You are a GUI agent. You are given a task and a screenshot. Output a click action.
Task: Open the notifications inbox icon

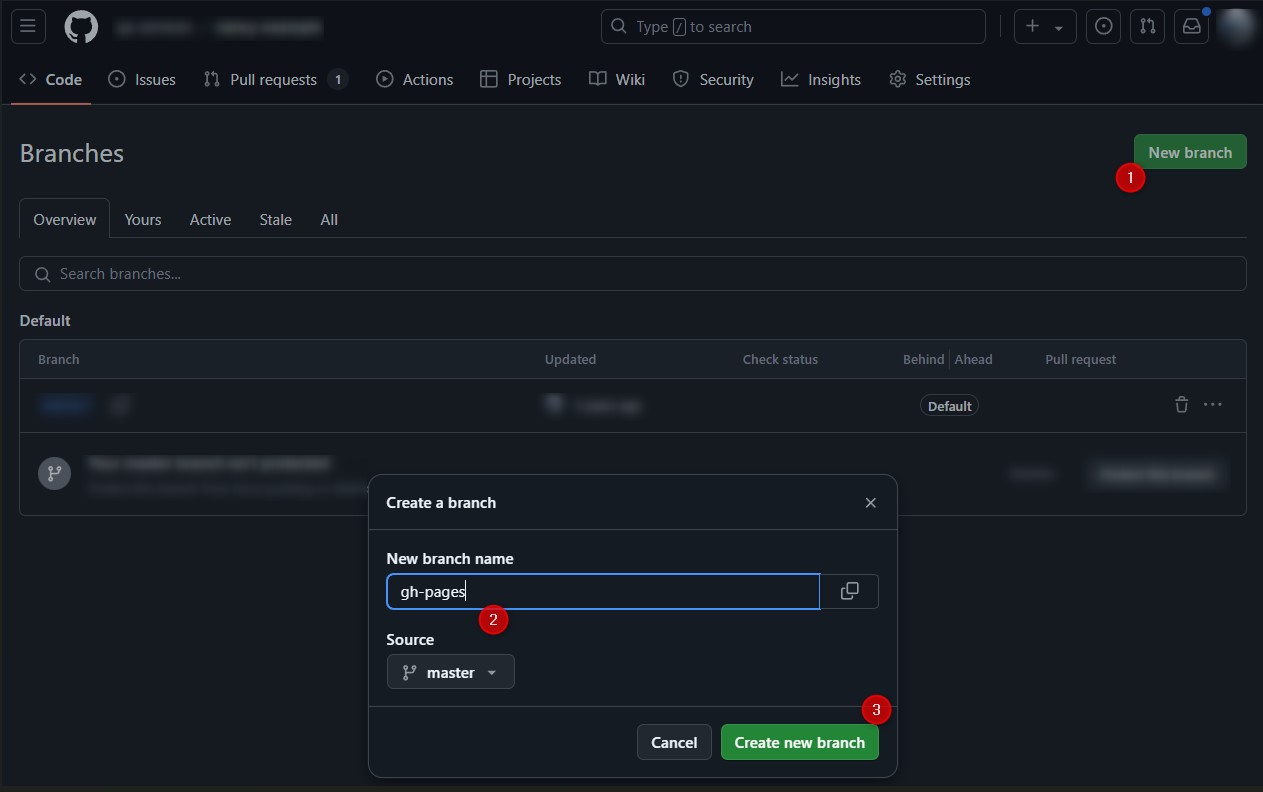(1191, 27)
